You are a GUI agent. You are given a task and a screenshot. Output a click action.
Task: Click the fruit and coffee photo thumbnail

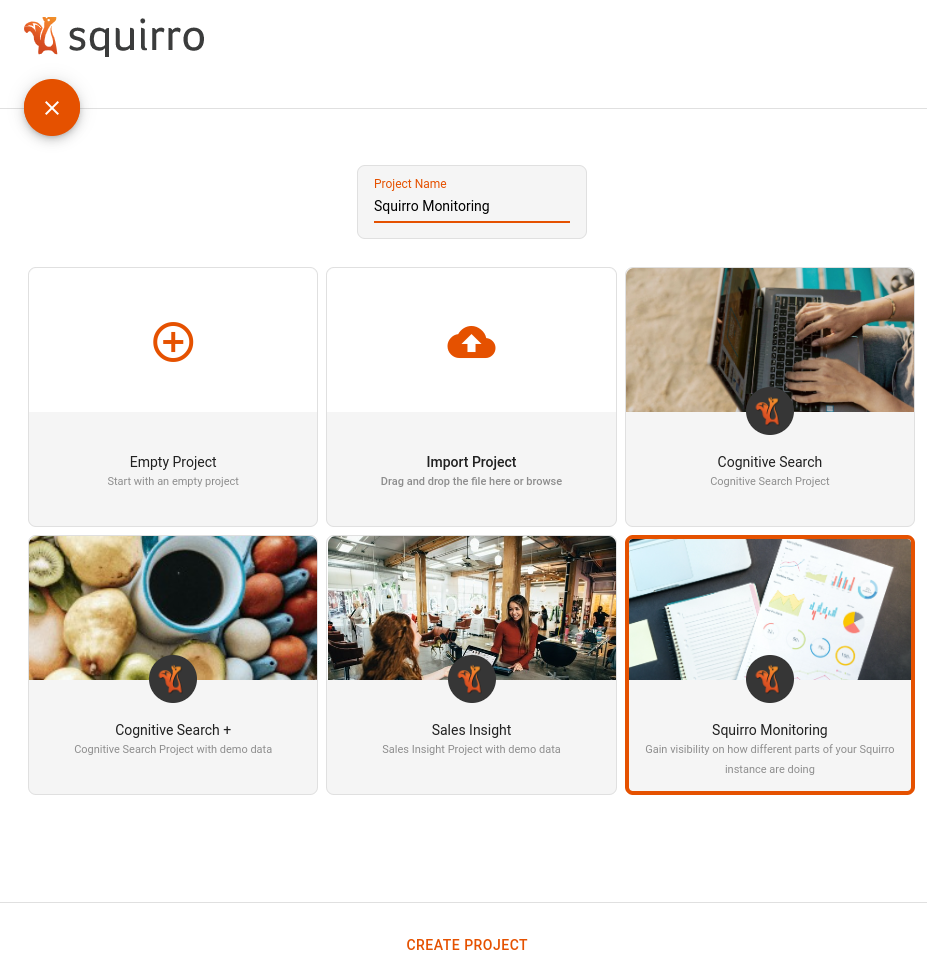click(x=173, y=608)
